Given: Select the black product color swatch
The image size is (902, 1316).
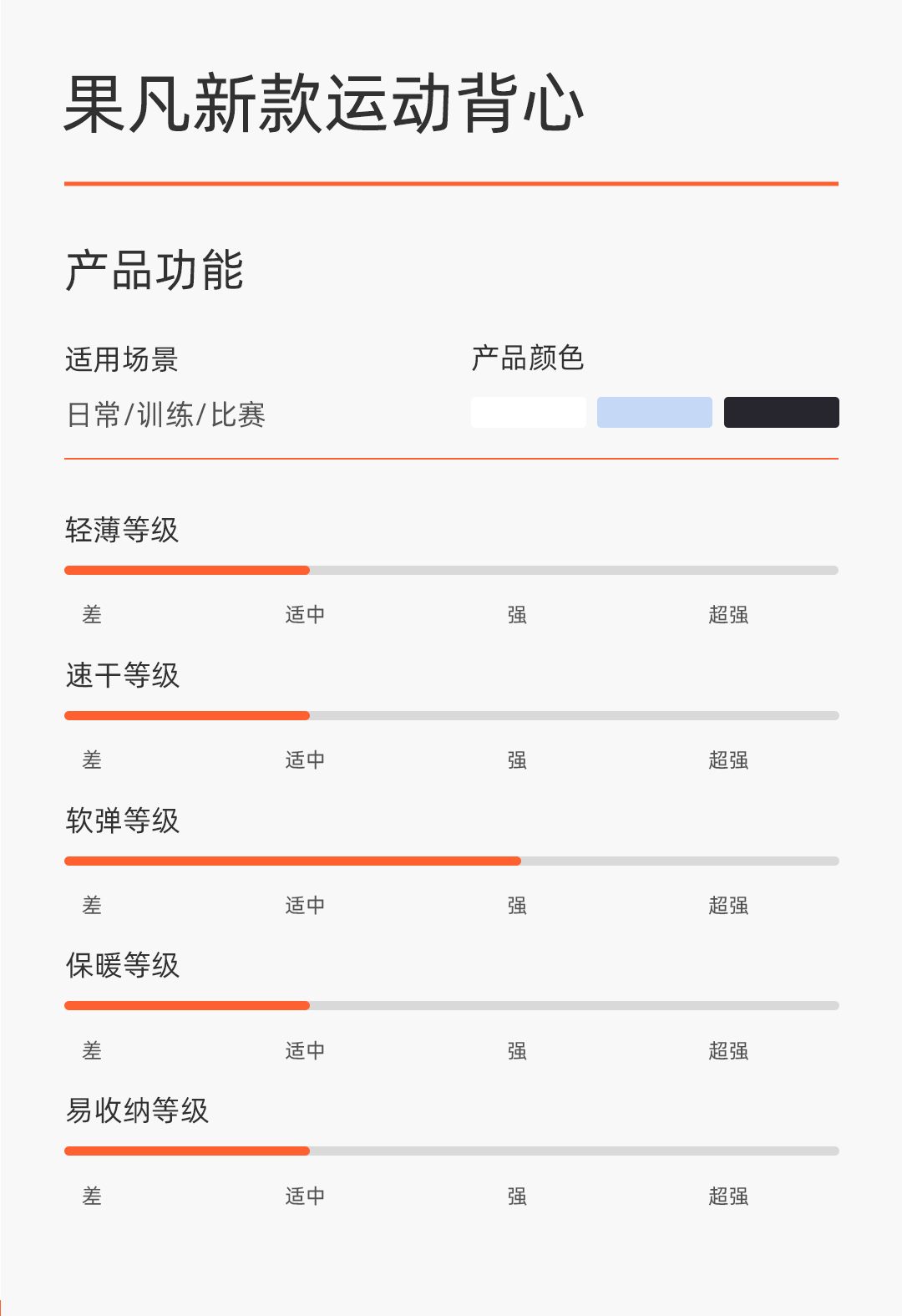Looking at the screenshot, I should 781,412.
